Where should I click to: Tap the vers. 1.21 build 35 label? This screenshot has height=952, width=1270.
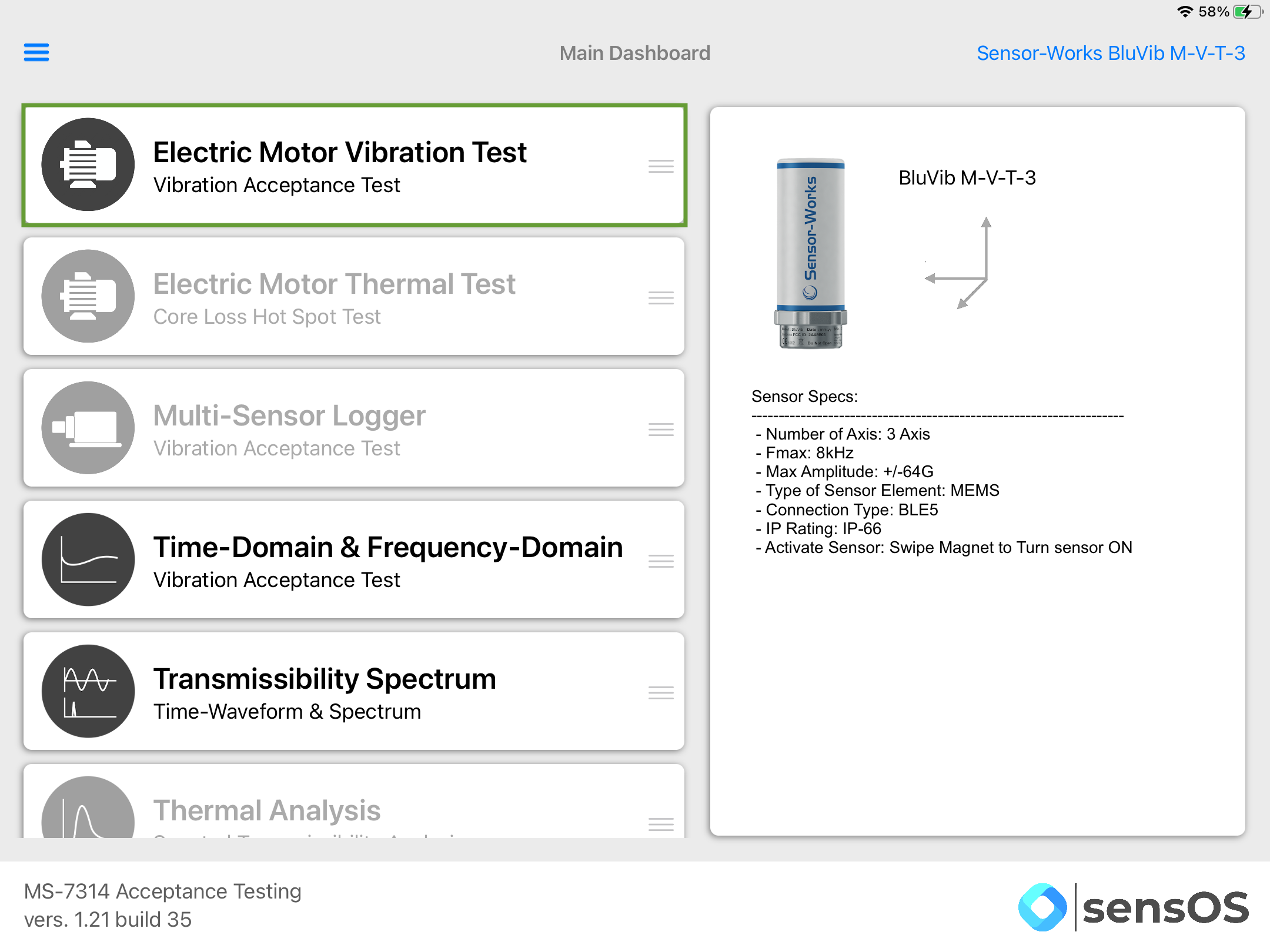point(108,920)
